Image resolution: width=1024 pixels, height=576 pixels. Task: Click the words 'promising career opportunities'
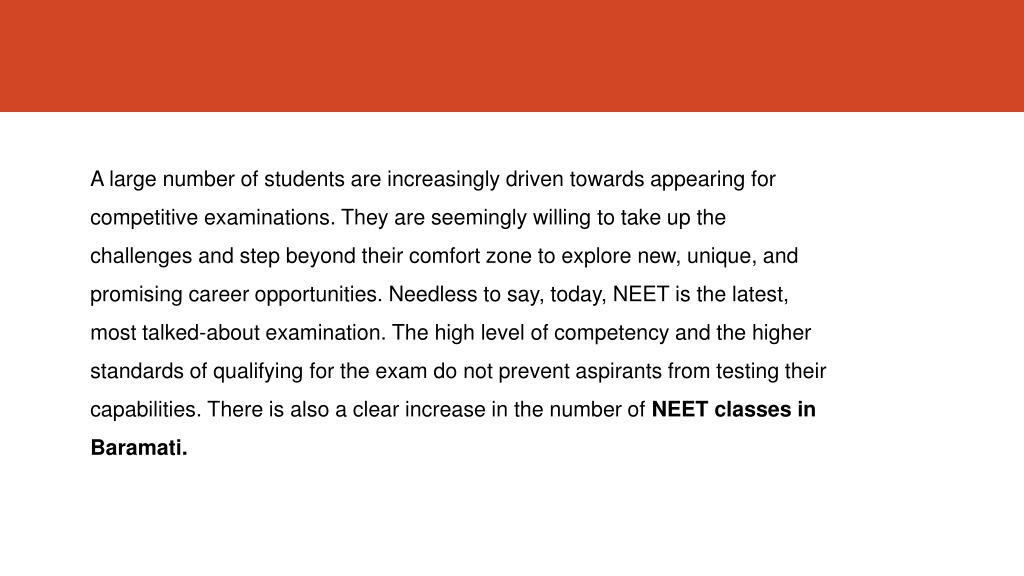[x=234, y=295]
